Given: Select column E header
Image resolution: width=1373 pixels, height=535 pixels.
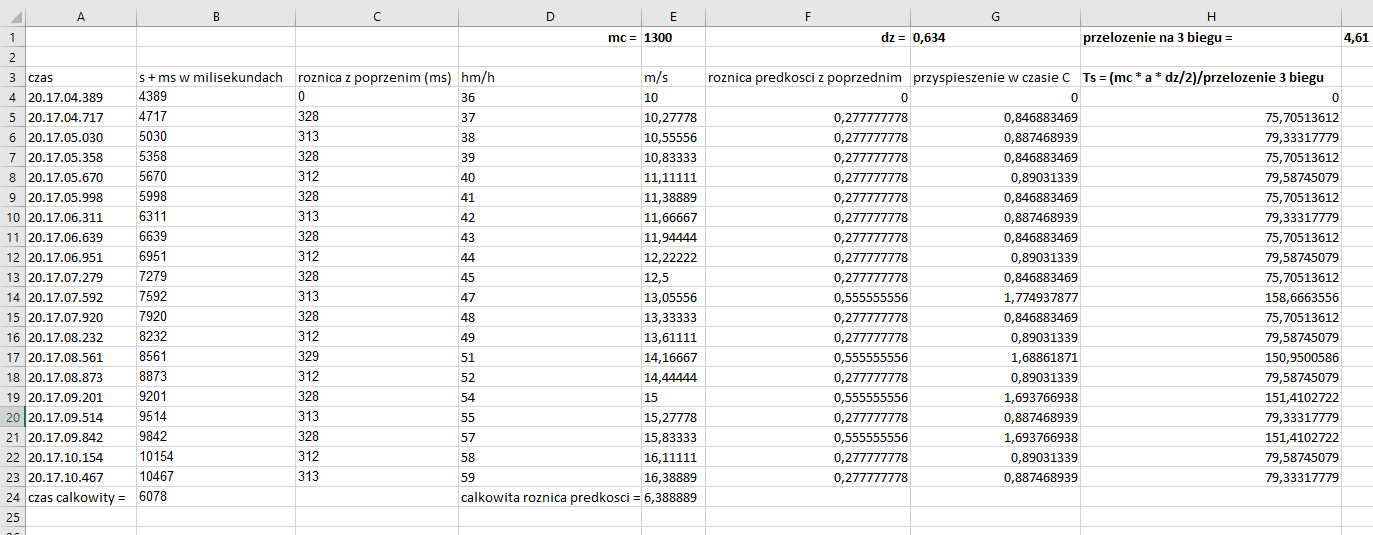Looking at the screenshot, I should pyautogui.click(x=673, y=16).
